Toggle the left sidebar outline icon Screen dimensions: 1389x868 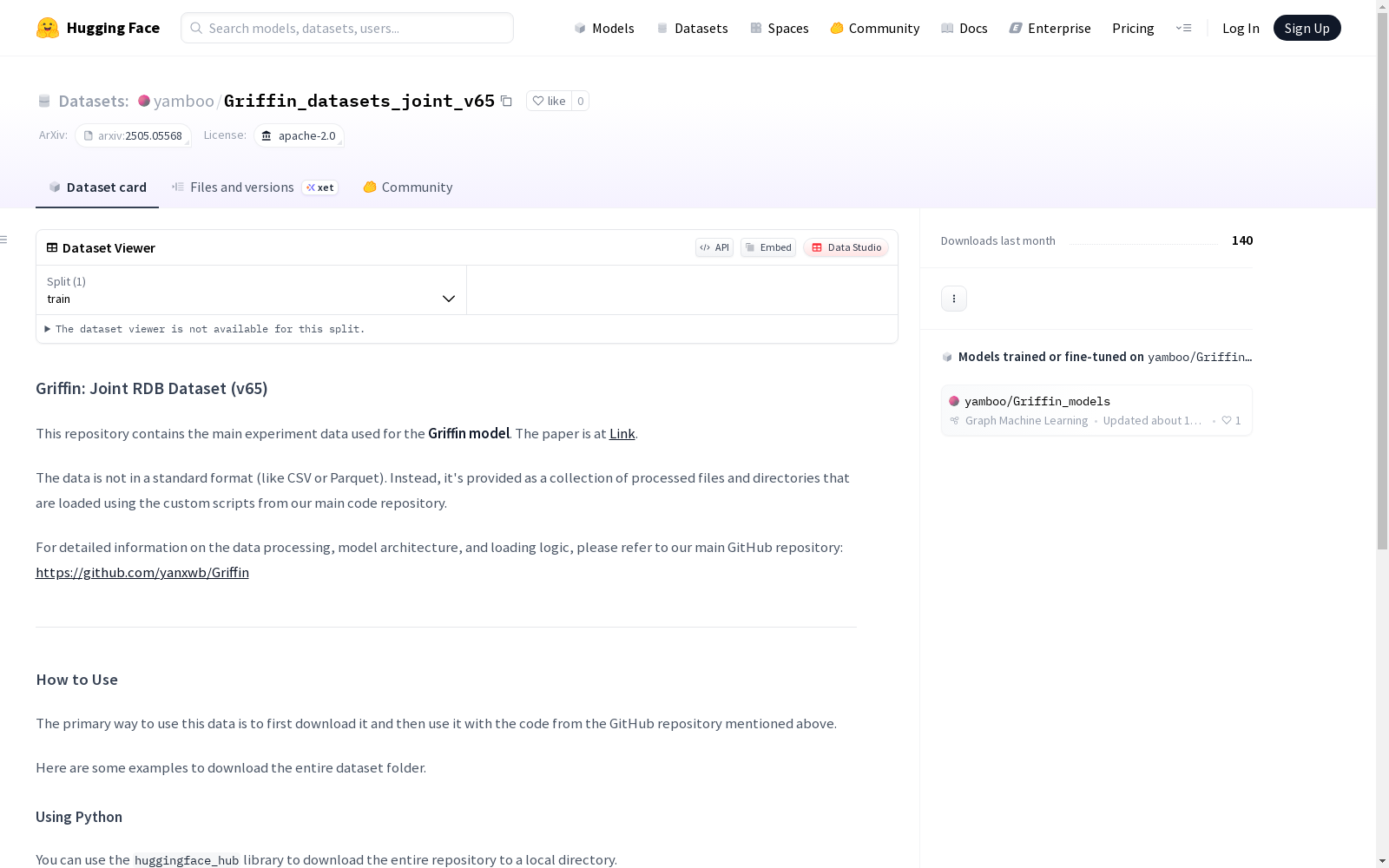click(x=4, y=240)
